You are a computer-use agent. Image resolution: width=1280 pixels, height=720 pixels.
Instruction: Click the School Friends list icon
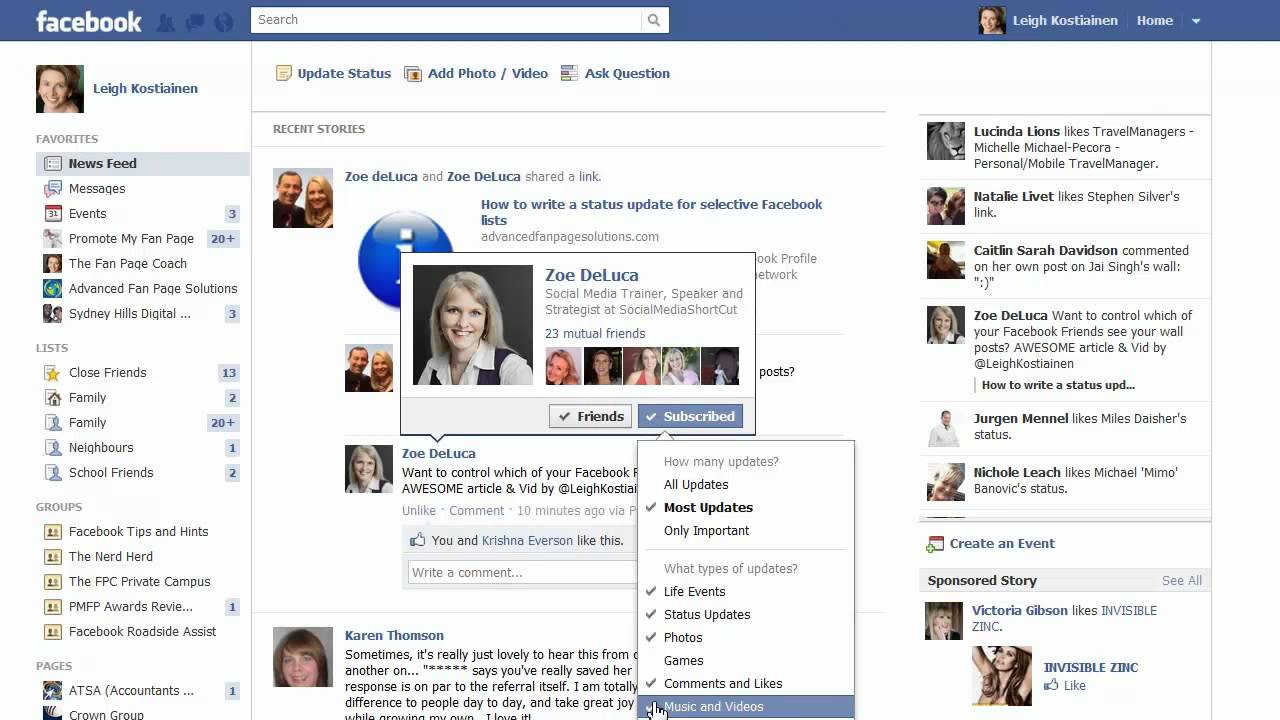pyautogui.click(x=53, y=472)
